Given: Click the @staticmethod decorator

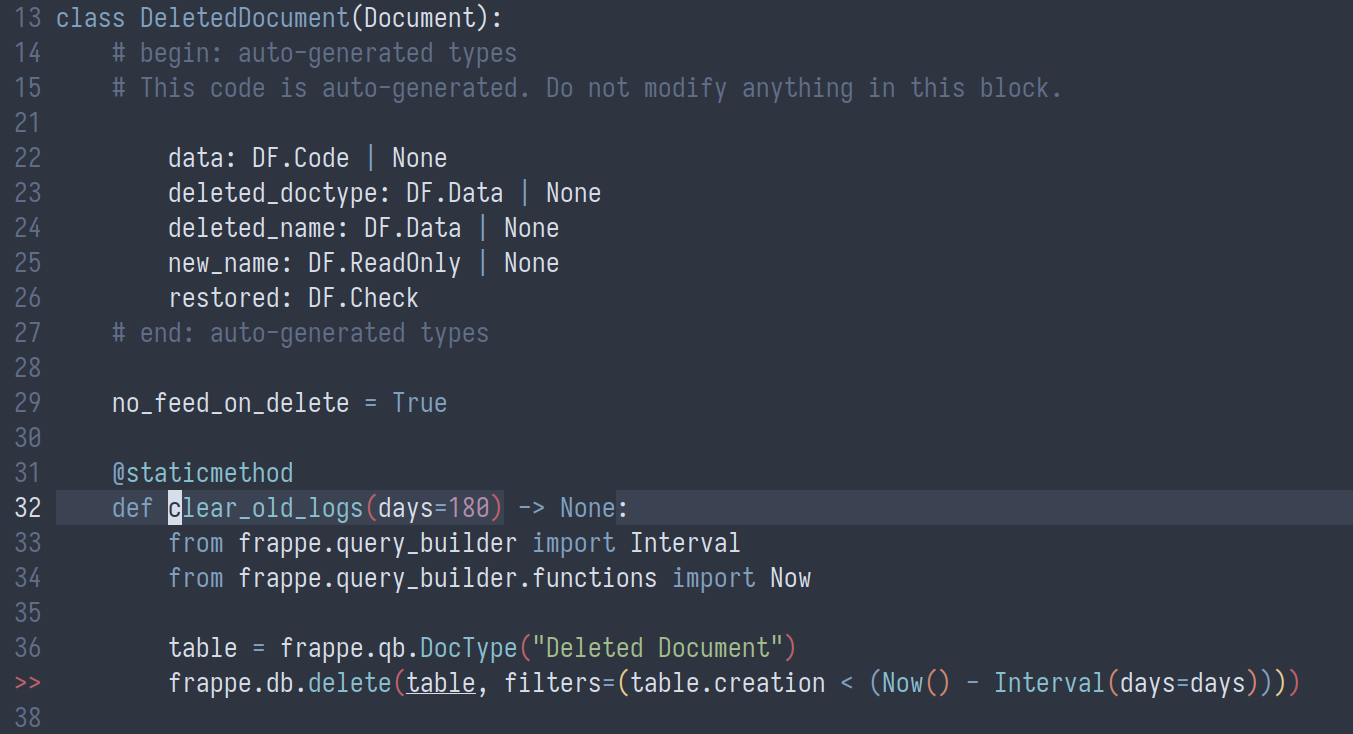Looking at the screenshot, I should pyautogui.click(x=203, y=473).
